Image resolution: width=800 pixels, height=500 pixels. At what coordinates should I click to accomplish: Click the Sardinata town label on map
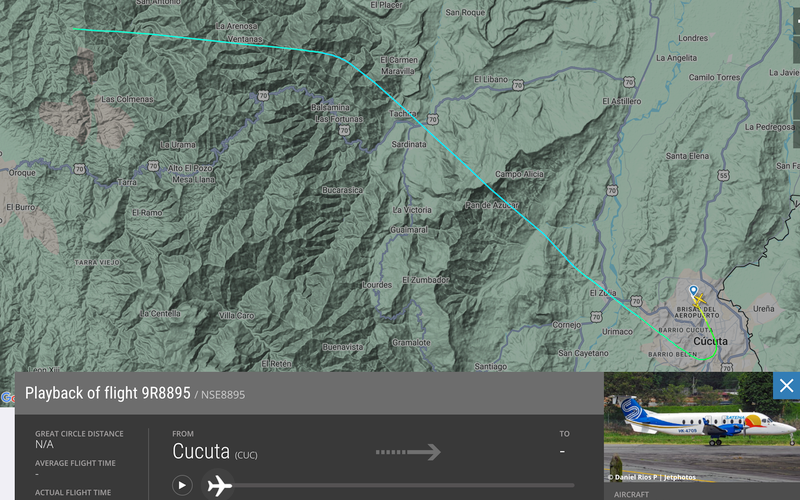[409, 144]
